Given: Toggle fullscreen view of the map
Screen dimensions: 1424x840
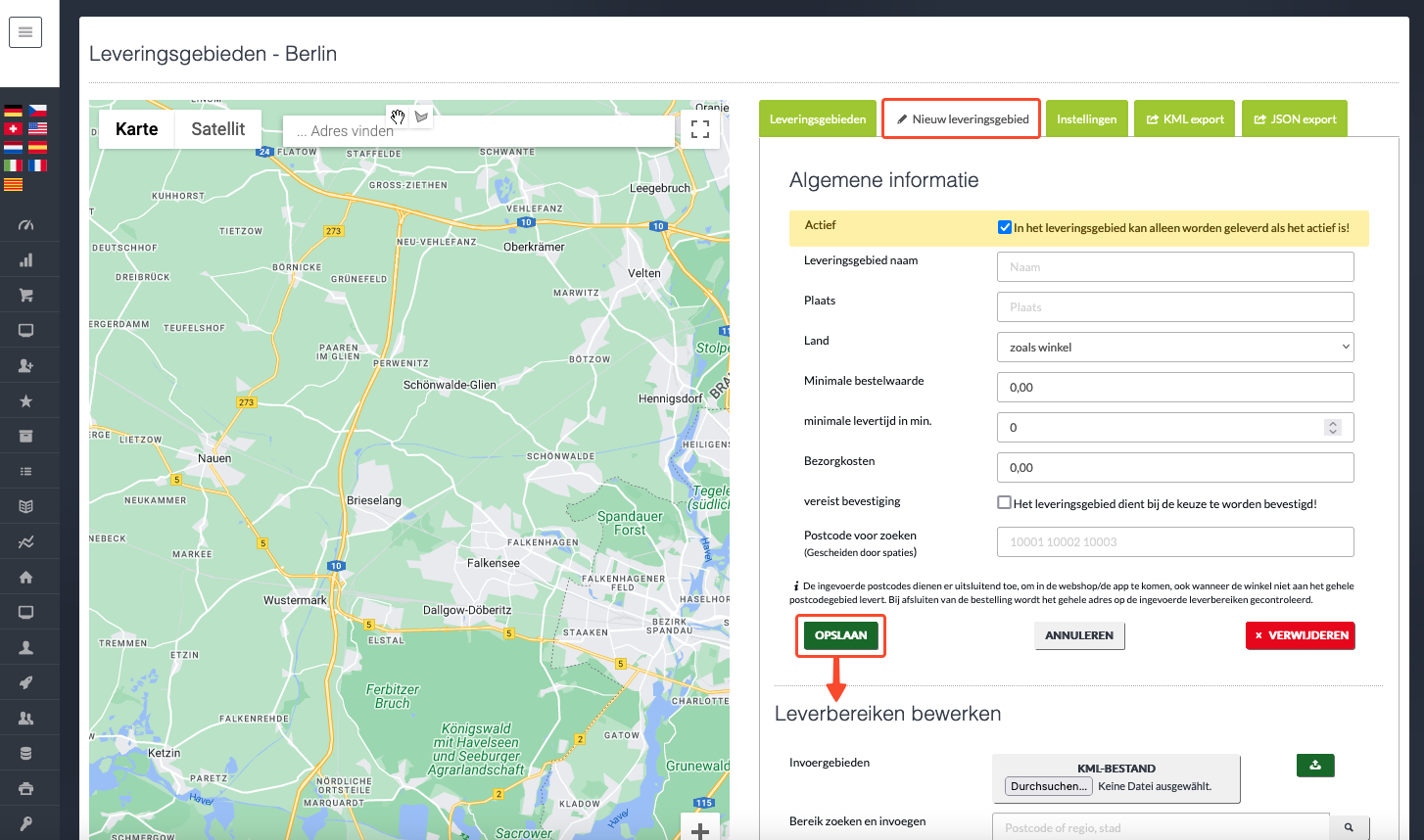Looking at the screenshot, I should [700, 129].
